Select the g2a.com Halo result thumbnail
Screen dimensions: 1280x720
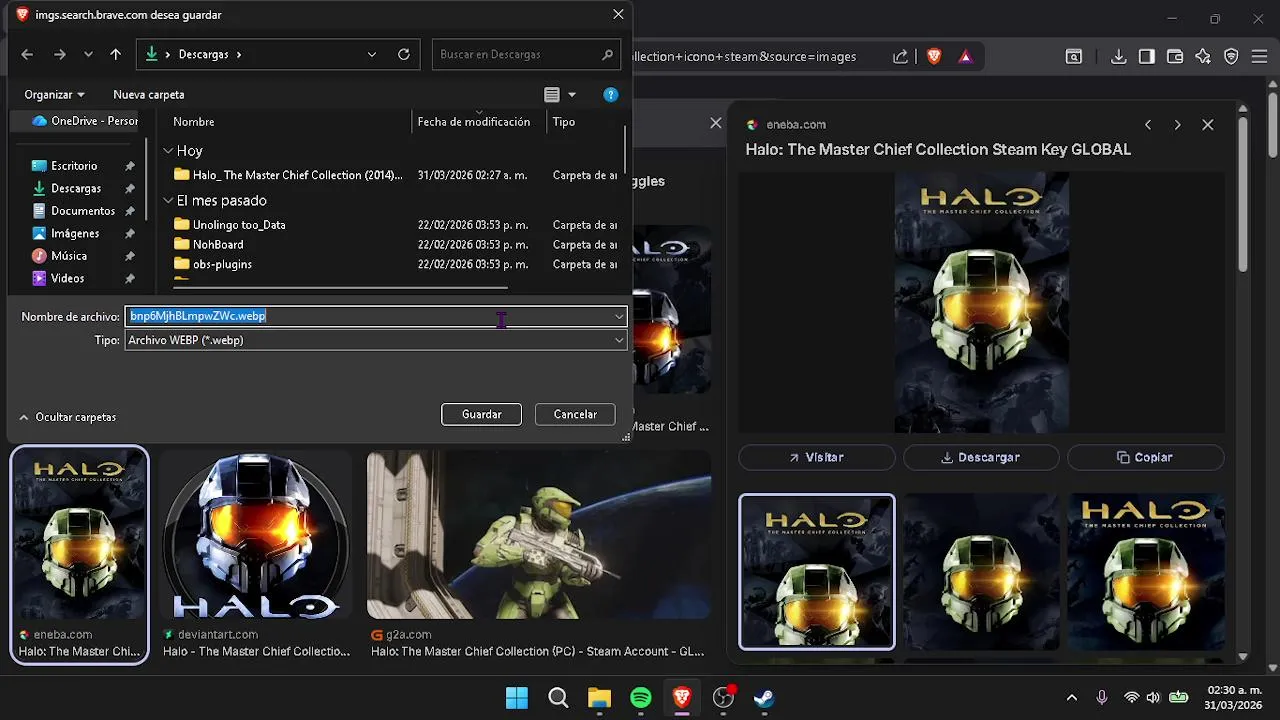(x=538, y=535)
